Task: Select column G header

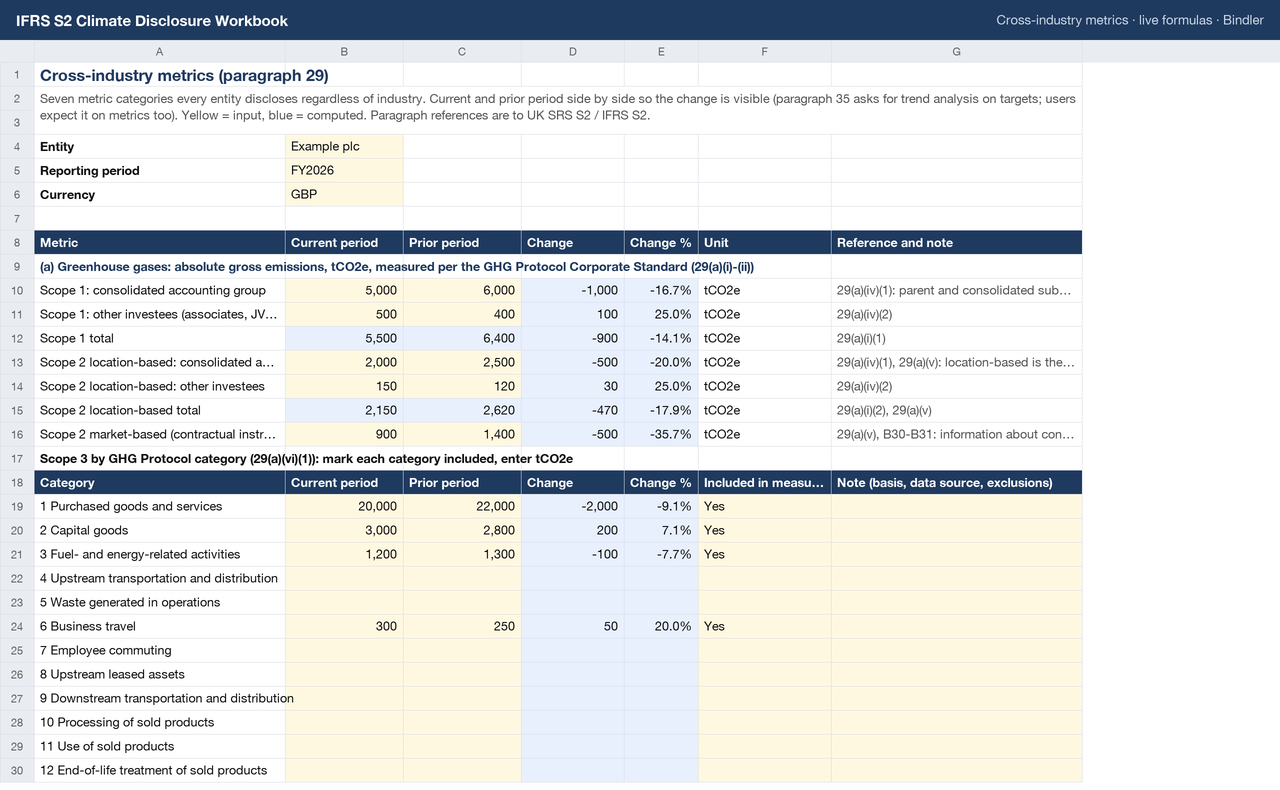Action: pyautogui.click(x=956, y=51)
